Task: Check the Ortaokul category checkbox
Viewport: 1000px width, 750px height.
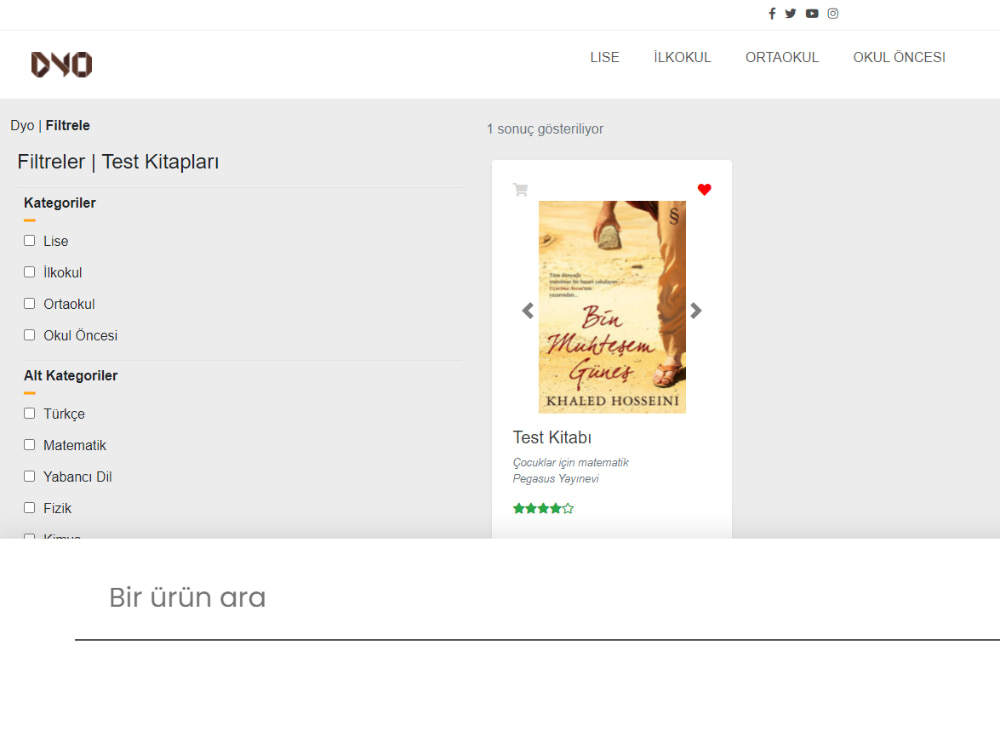Action: pos(29,304)
